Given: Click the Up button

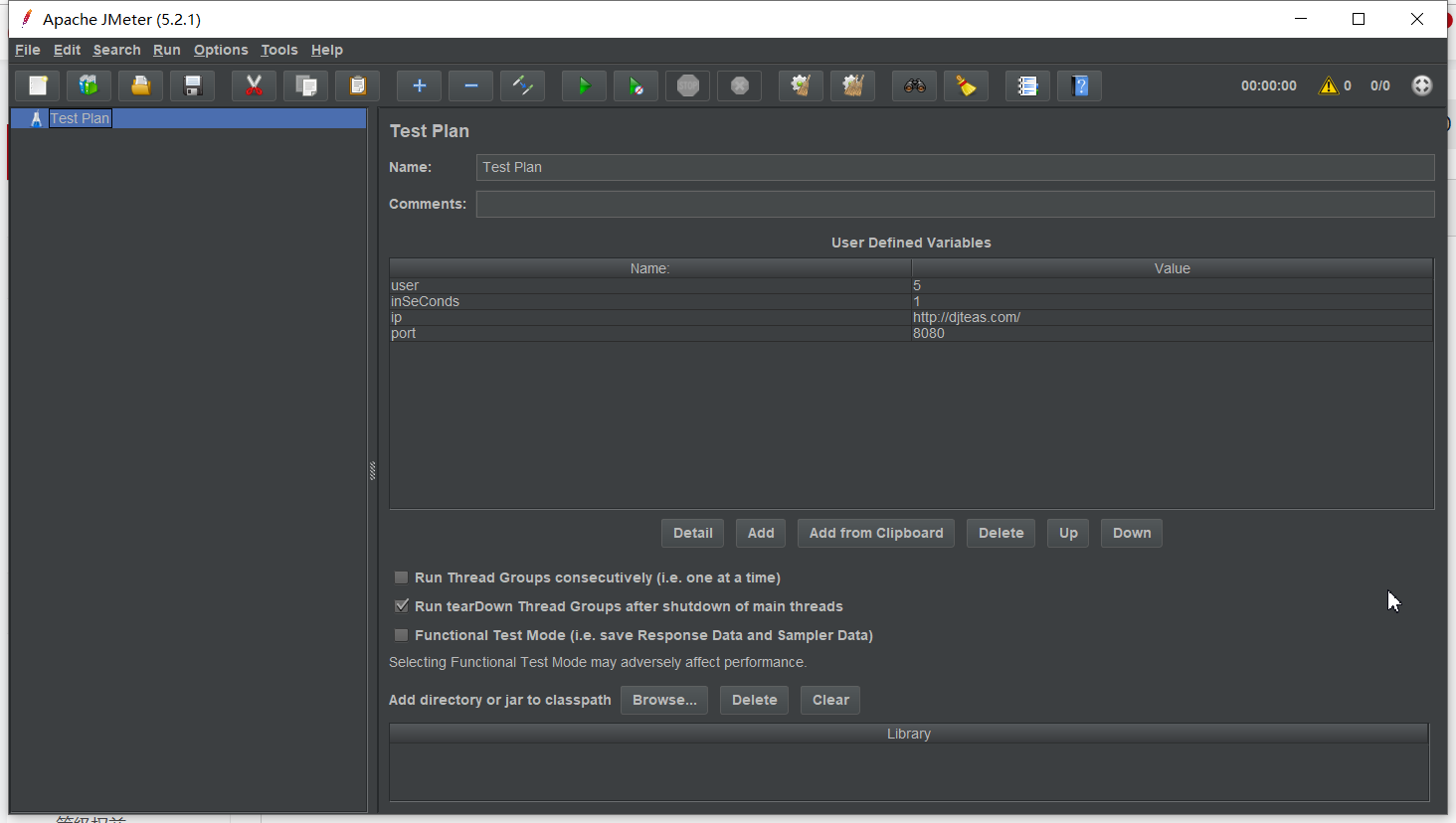Looking at the screenshot, I should pos(1068,533).
